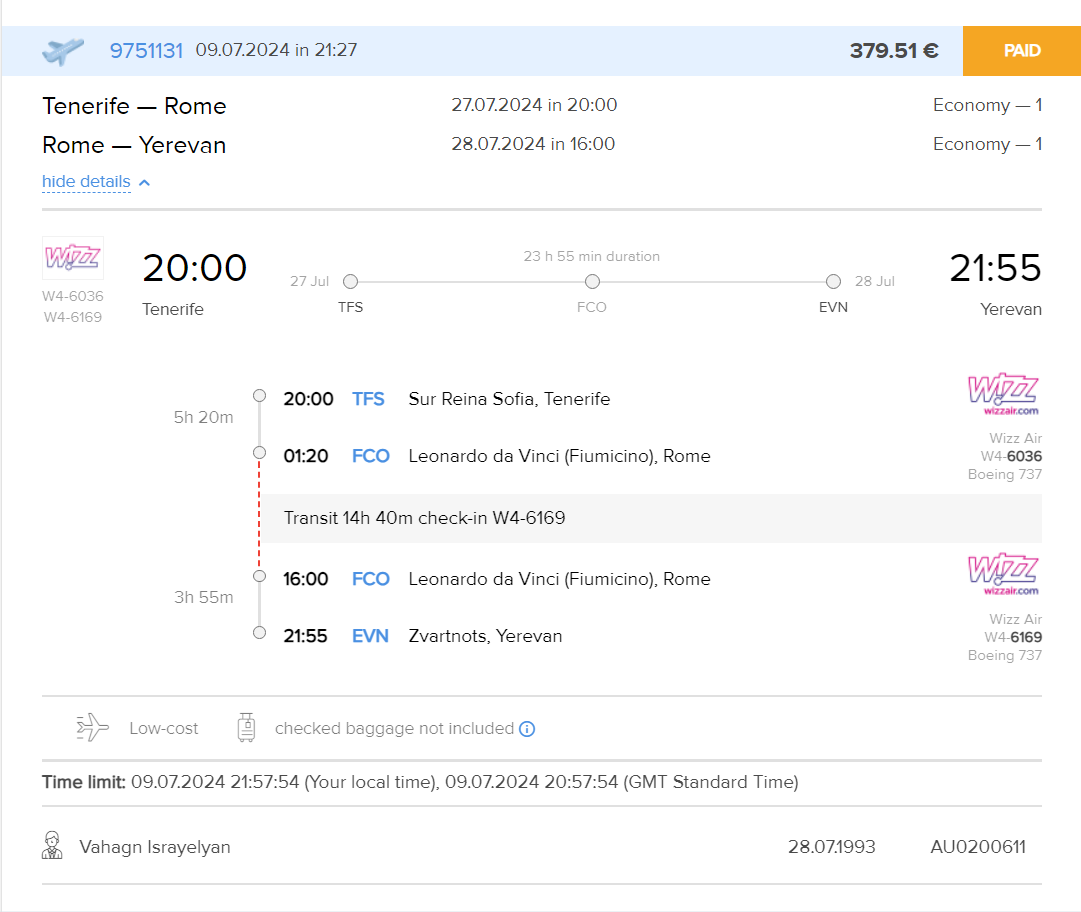Open the checked baggage info tooltip icon
Image resolution: width=1081 pixels, height=912 pixels.
(x=527, y=729)
